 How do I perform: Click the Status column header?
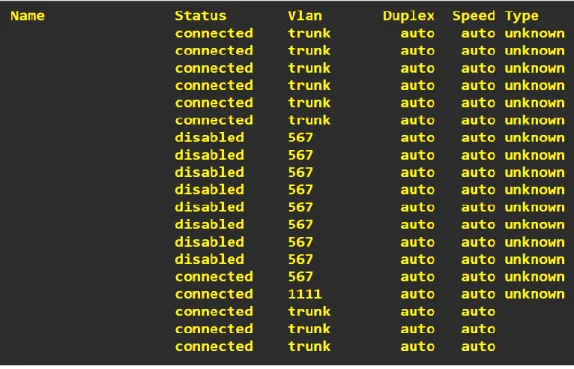click(200, 16)
